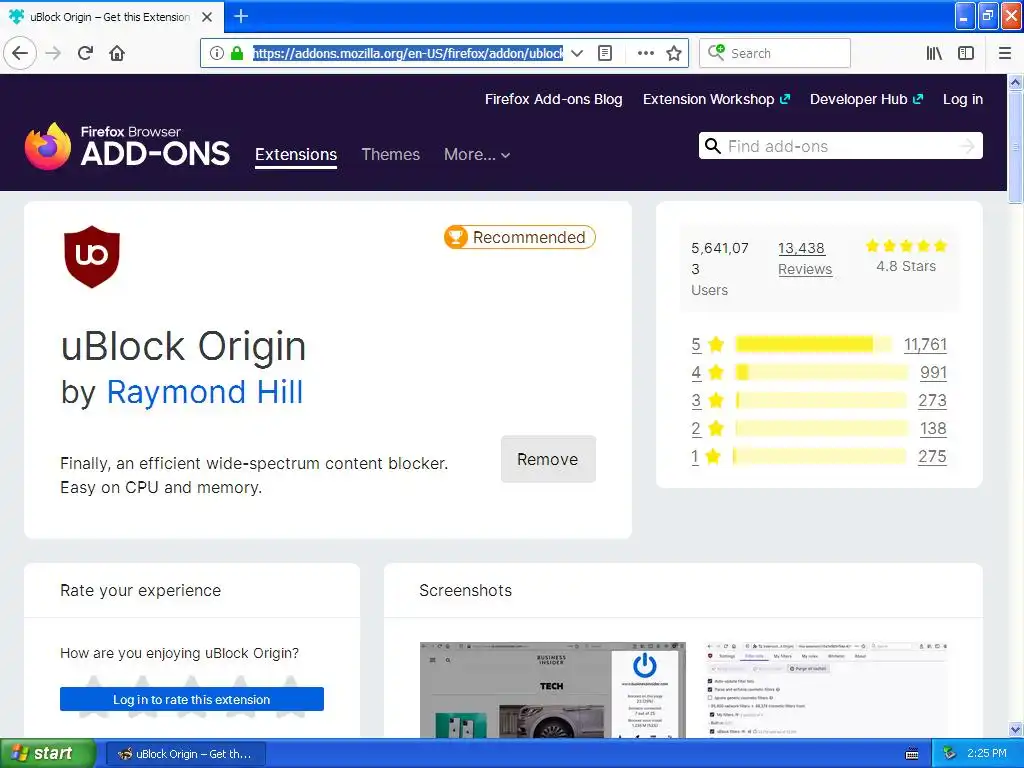This screenshot has width=1024, height=768.
Task: Switch to the Extensions section
Action: point(296,155)
